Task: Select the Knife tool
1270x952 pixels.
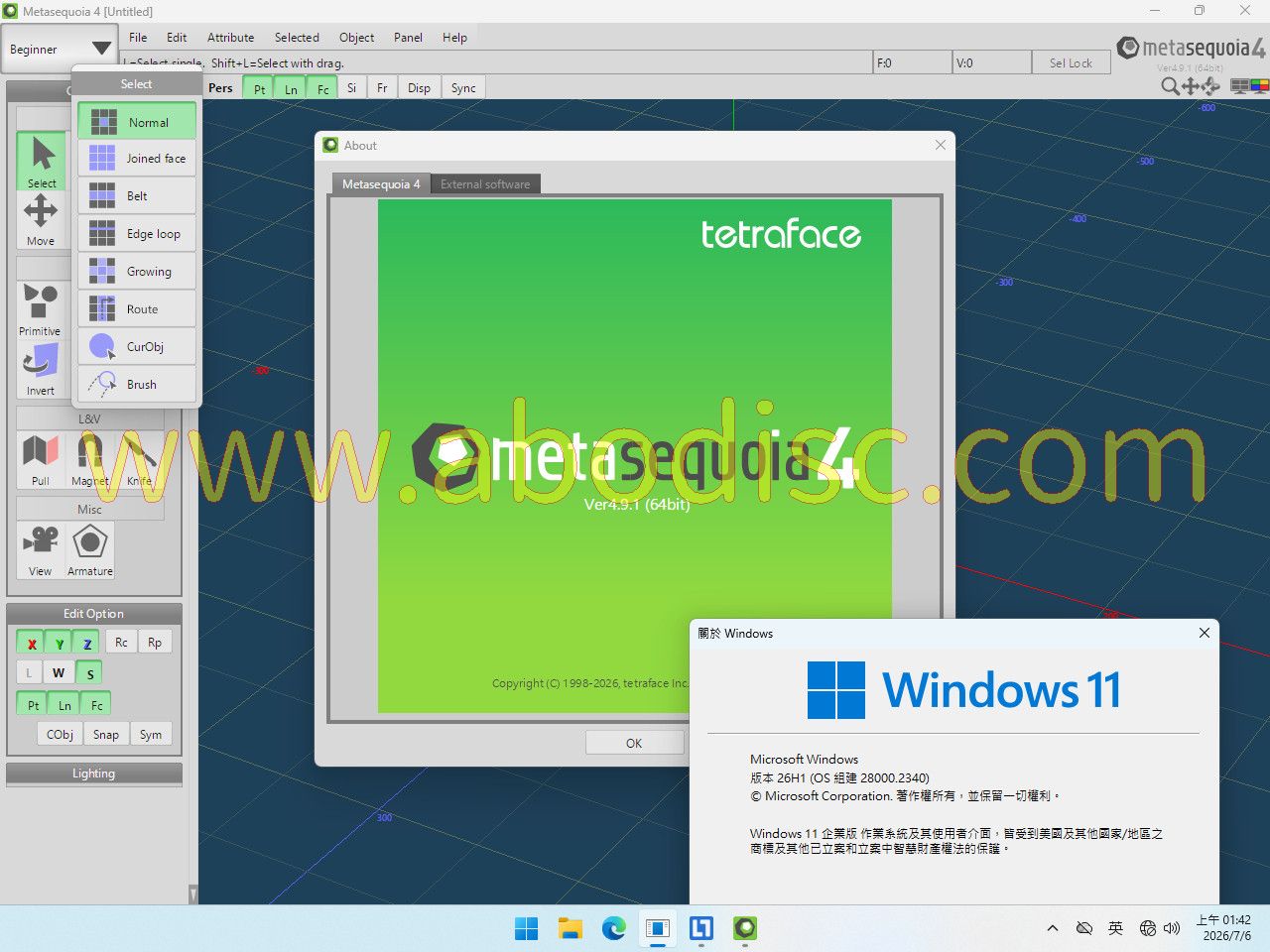Action: point(140,459)
